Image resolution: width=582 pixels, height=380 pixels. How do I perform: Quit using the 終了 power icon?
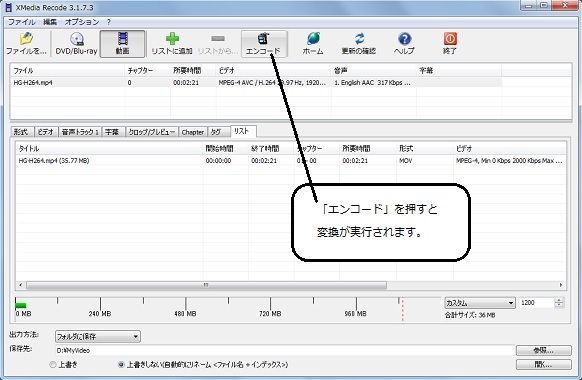pos(450,44)
